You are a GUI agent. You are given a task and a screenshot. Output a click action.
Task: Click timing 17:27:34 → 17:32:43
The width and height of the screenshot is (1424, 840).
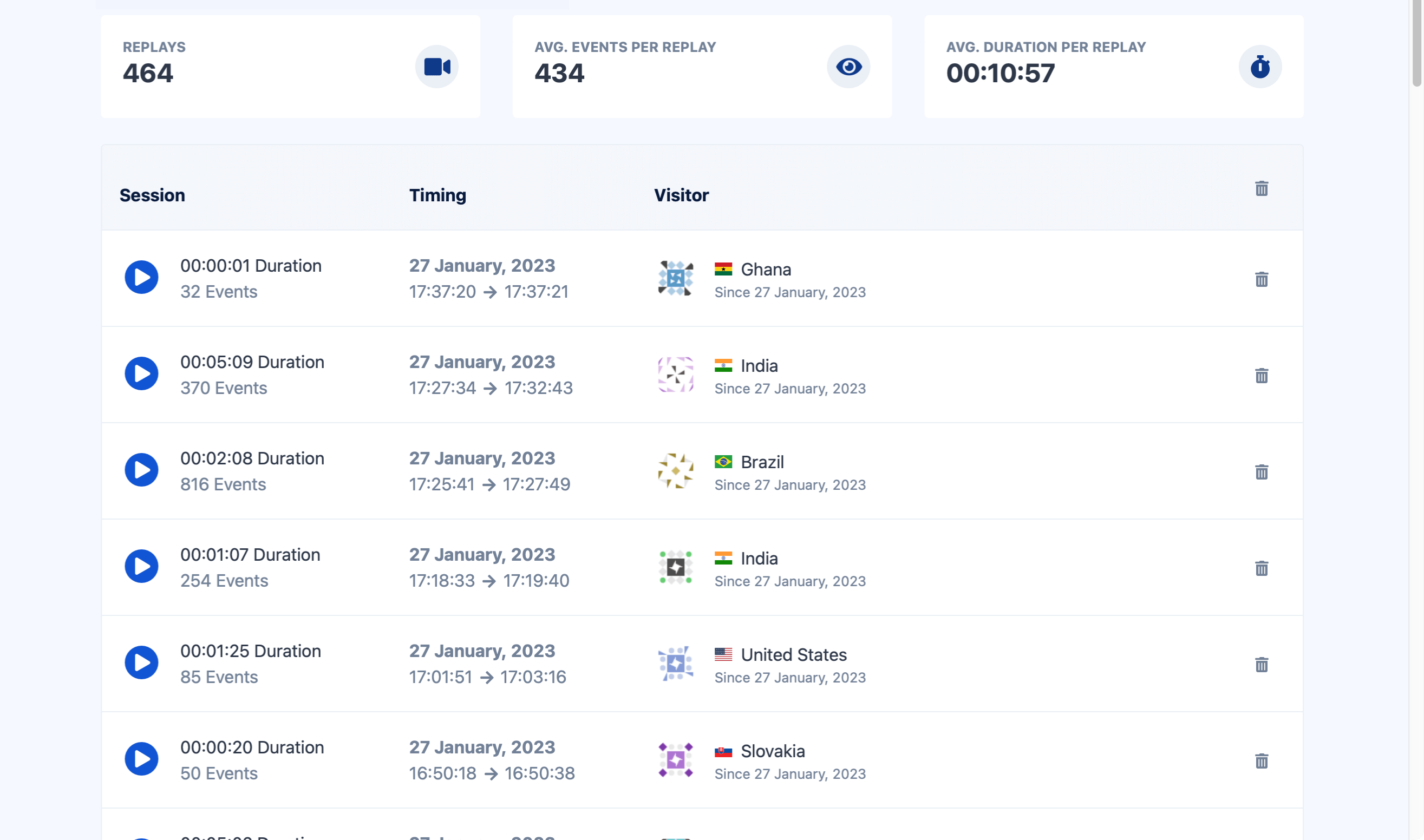click(x=491, y=388)
